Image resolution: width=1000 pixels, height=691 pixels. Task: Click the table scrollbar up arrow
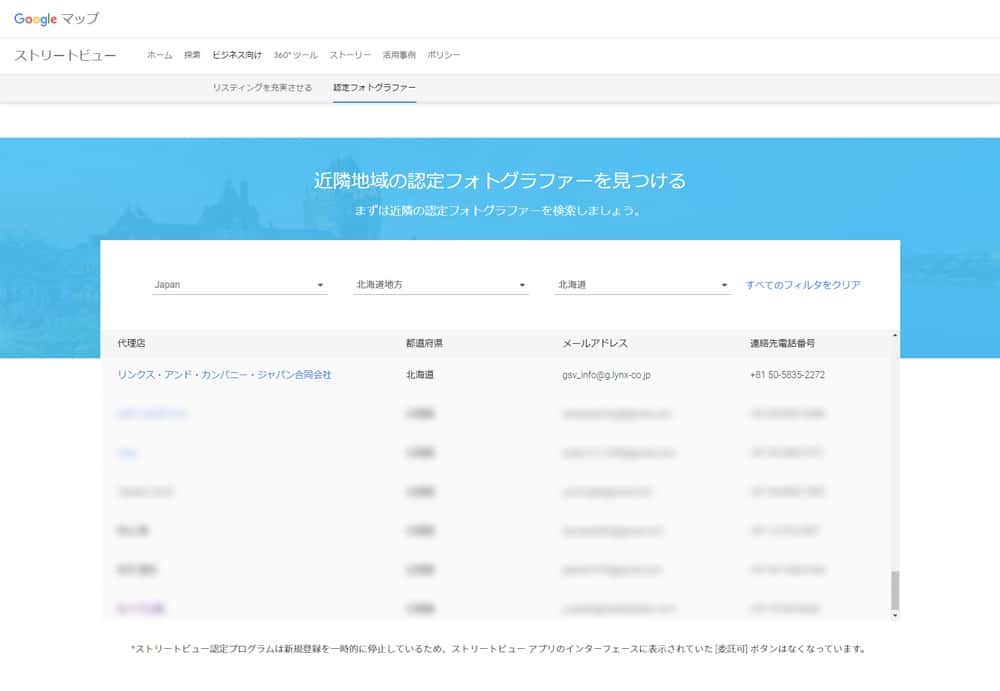coord(895,335)
